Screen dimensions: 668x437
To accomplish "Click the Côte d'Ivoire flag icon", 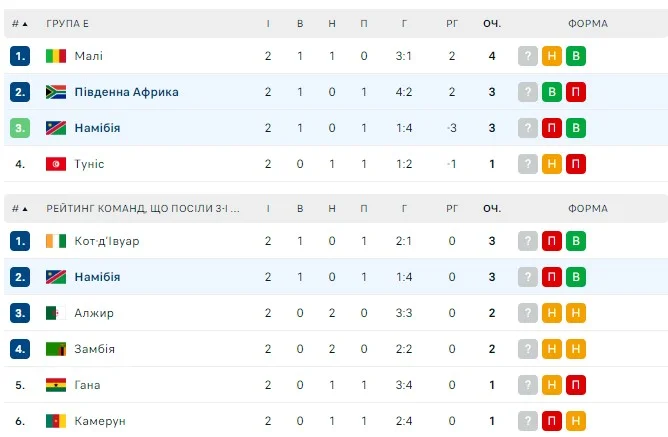I will (x=56, y=241).
